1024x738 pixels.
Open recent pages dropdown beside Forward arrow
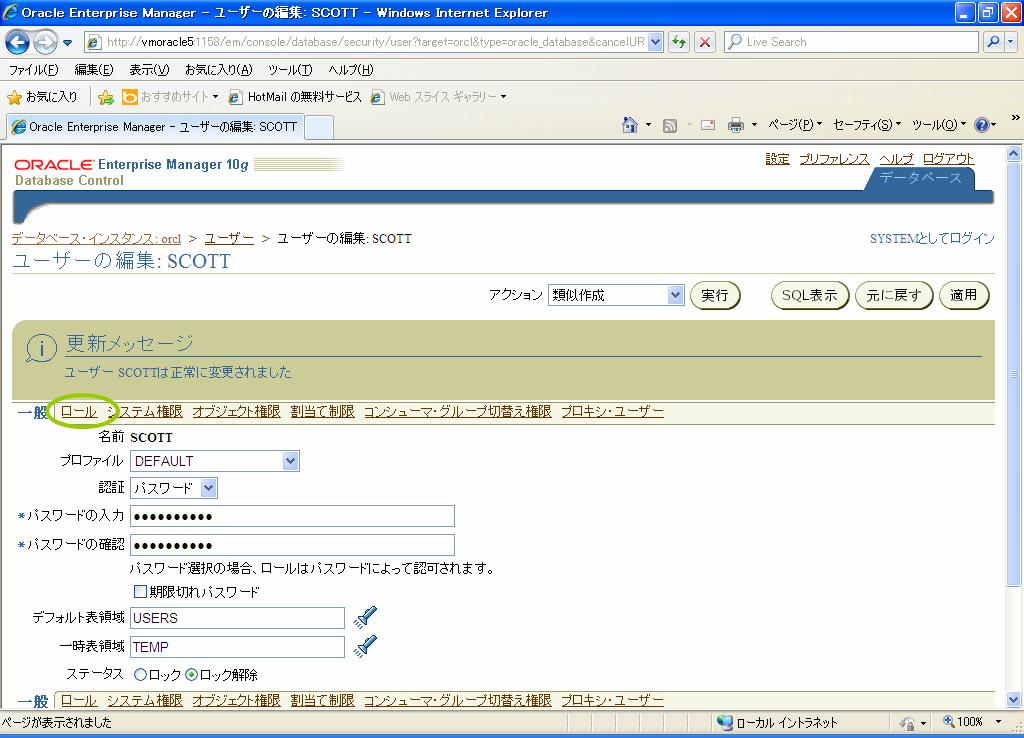pos(67,43)
